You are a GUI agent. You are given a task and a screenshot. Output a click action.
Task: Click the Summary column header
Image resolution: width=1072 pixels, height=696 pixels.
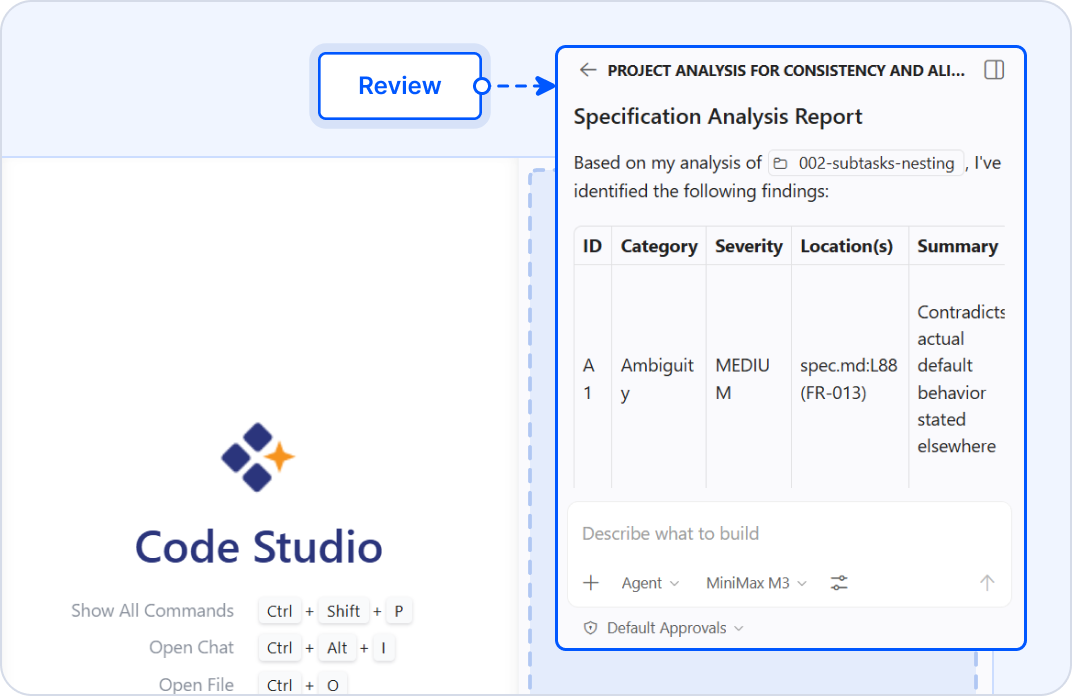tap(957, 246)
